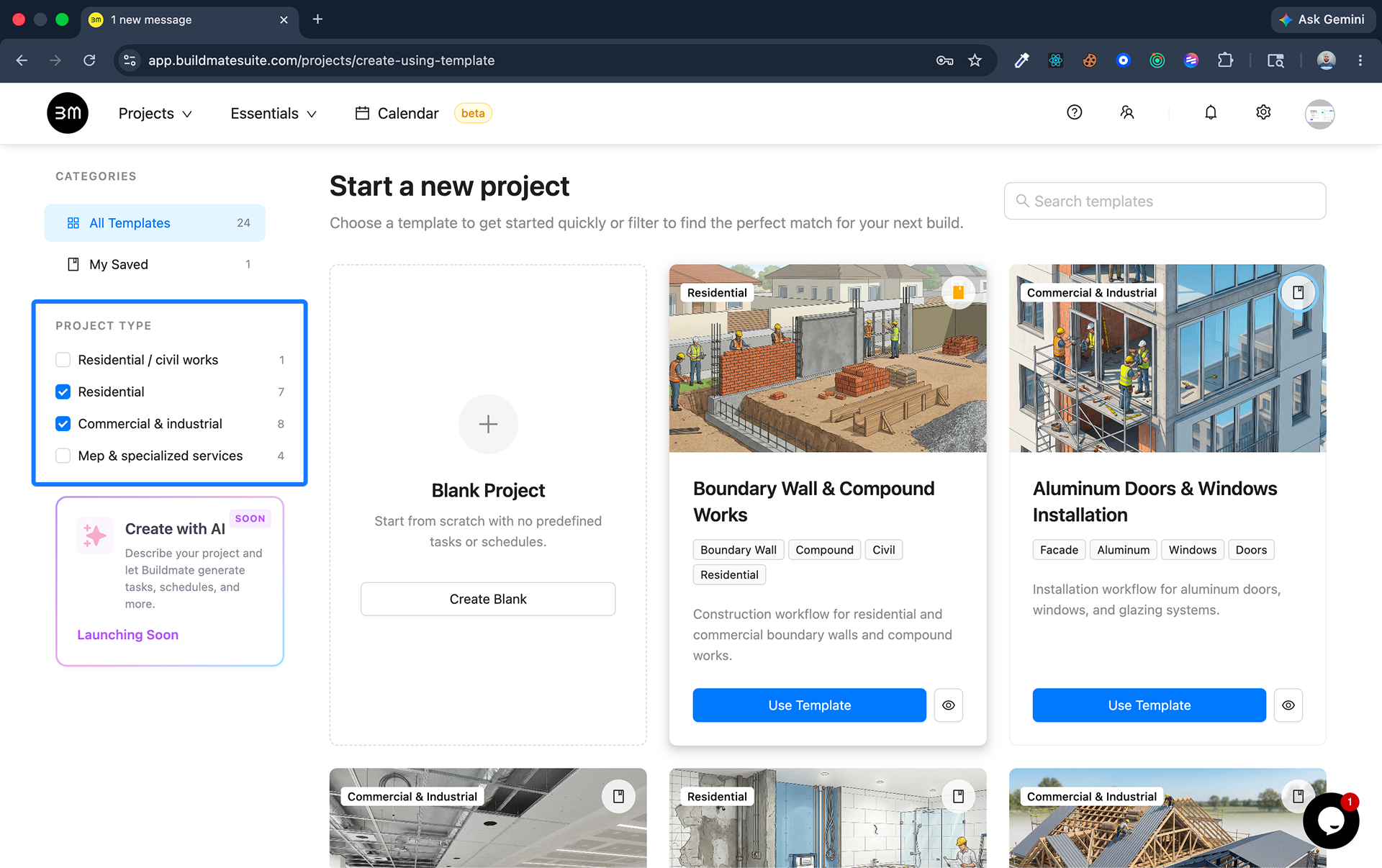1382x868 pixels.
Task: Open the settings gear icon
Action: (x=1263, y=112)
